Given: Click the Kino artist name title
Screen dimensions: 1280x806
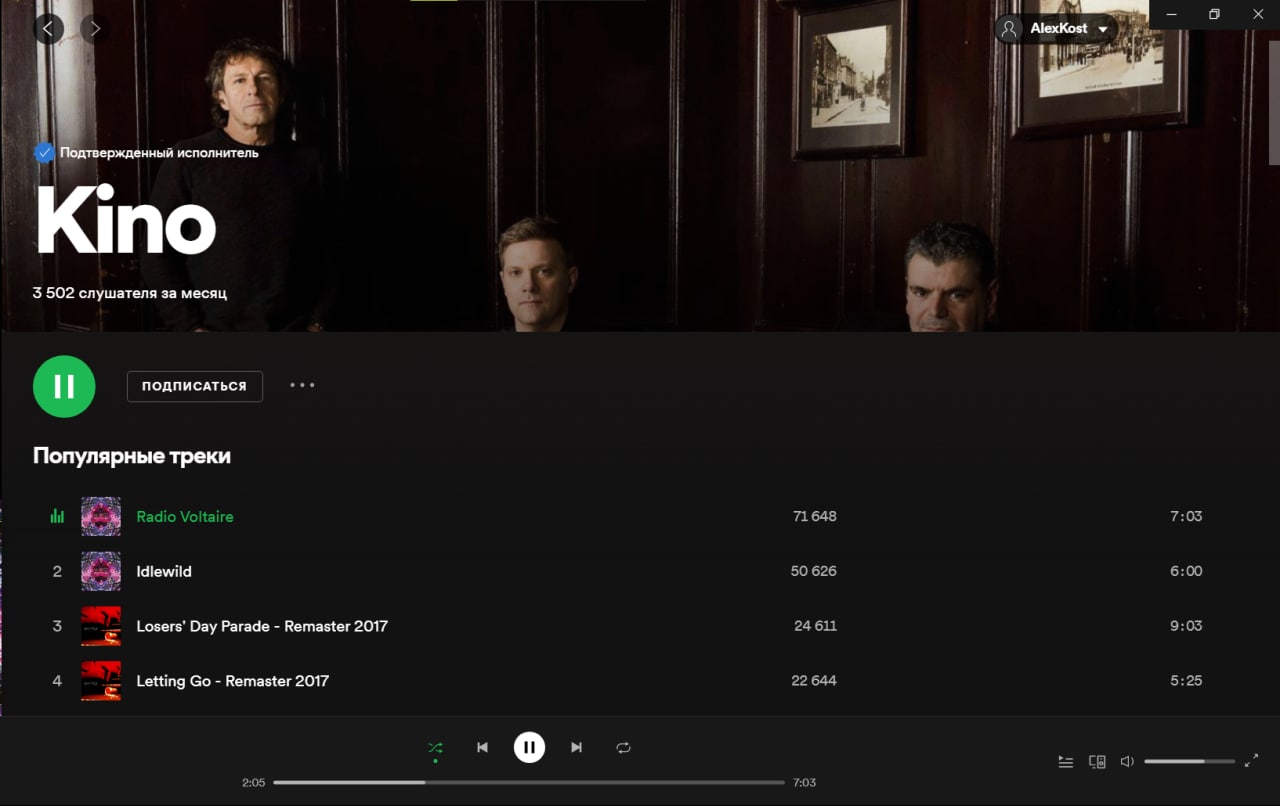Looking at the screenshot, I should click(126, 219).
